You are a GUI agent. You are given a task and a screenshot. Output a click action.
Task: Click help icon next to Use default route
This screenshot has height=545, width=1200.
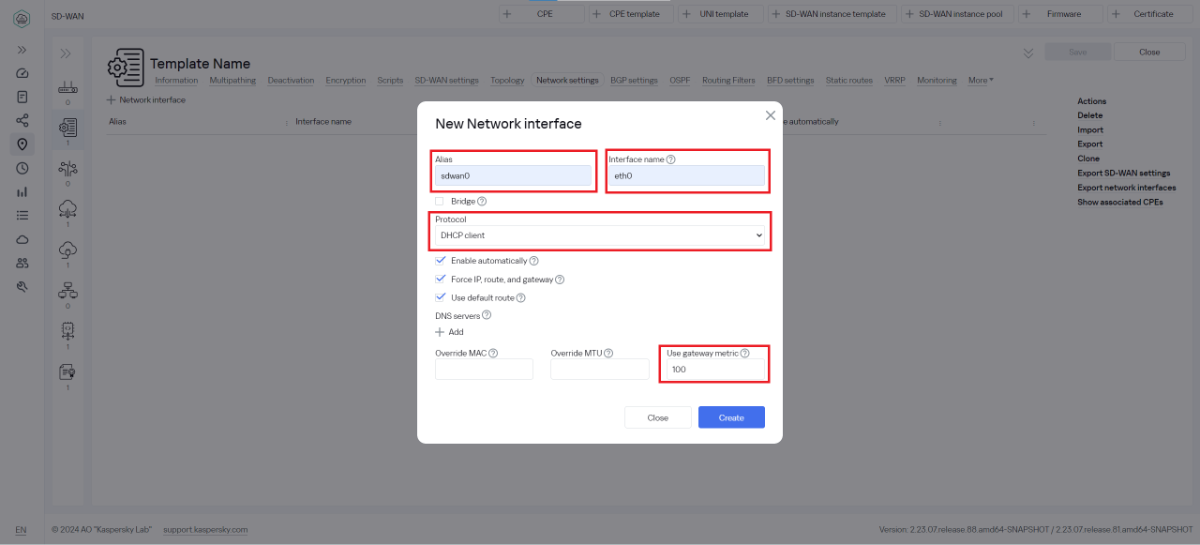pyautogui.click(x=521, y=297)
